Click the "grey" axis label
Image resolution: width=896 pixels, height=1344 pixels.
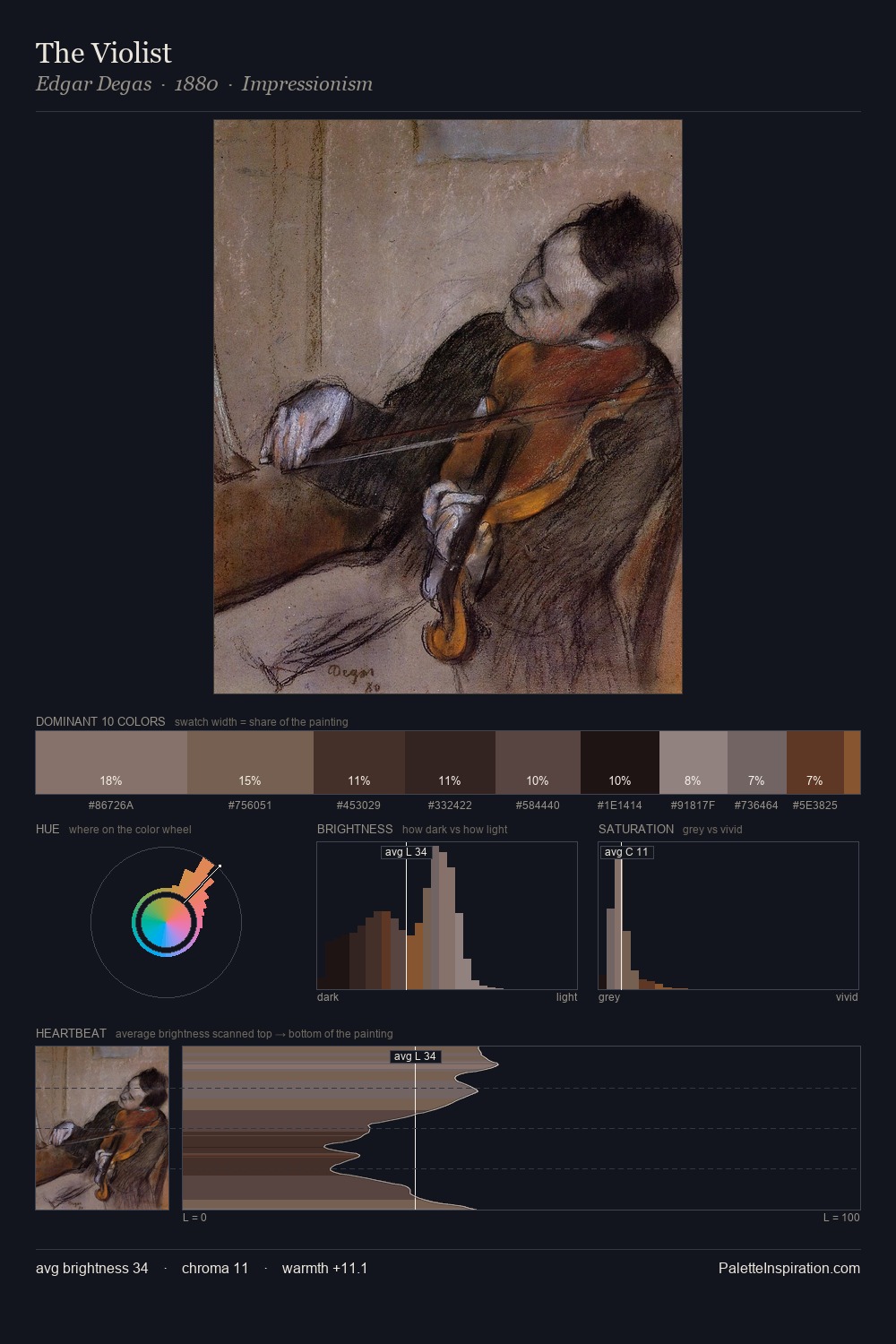pyautogui.click(x=609, y=997)
